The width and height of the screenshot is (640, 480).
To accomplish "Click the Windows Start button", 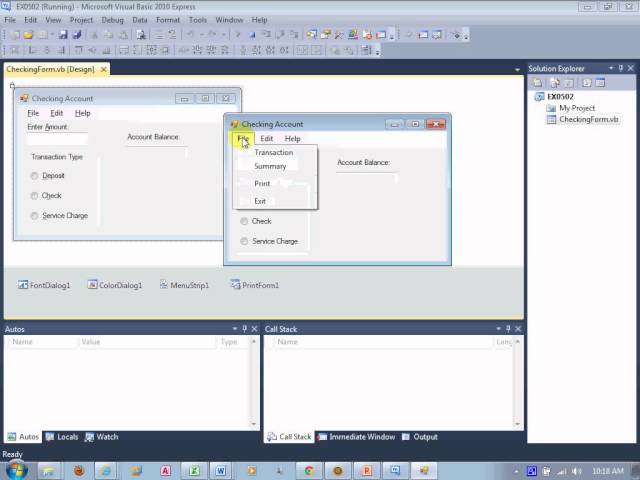I will point(16,471).
